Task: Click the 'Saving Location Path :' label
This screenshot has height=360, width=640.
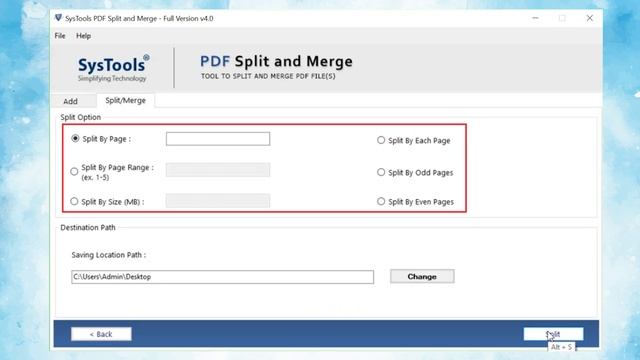Action: [x=109, y=255]
